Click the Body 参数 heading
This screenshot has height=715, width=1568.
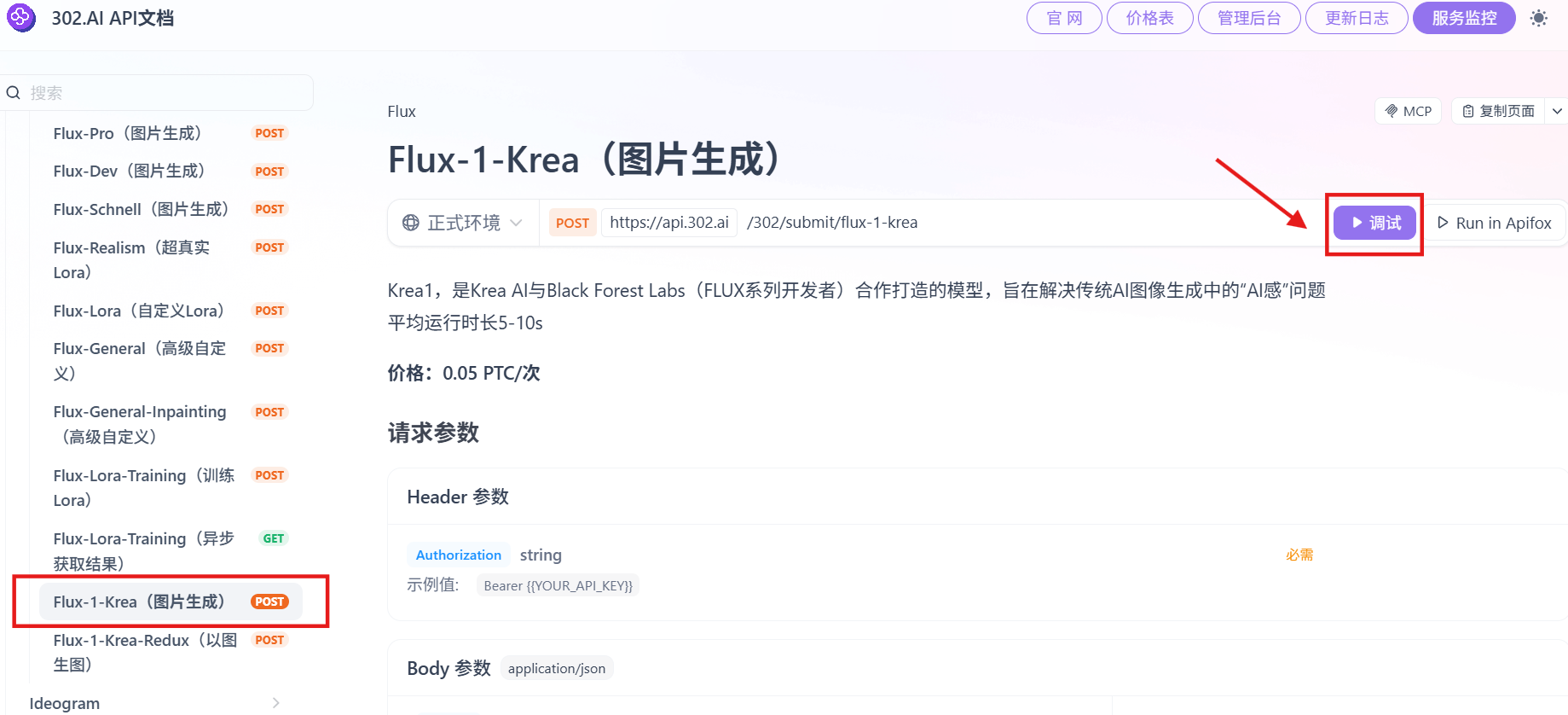(x=448, y=668)
